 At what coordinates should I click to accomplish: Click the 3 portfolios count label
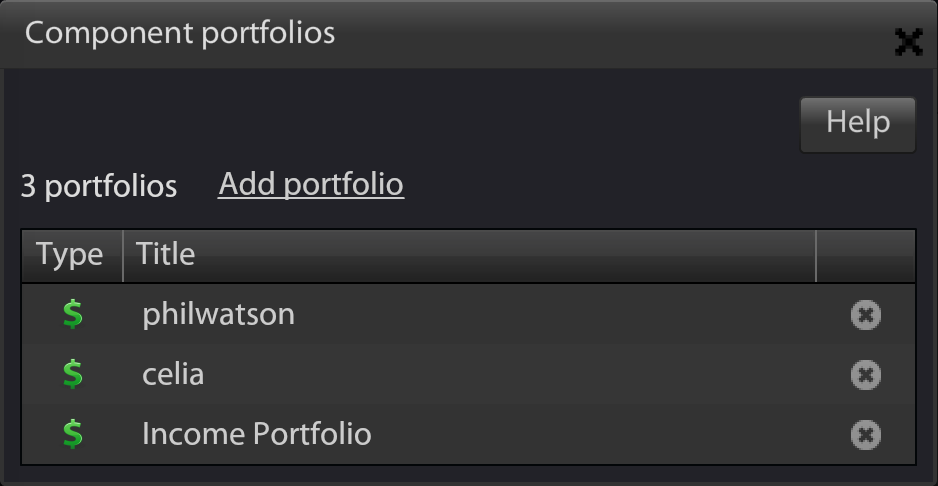pyautogui.click(x=99, y=186)
